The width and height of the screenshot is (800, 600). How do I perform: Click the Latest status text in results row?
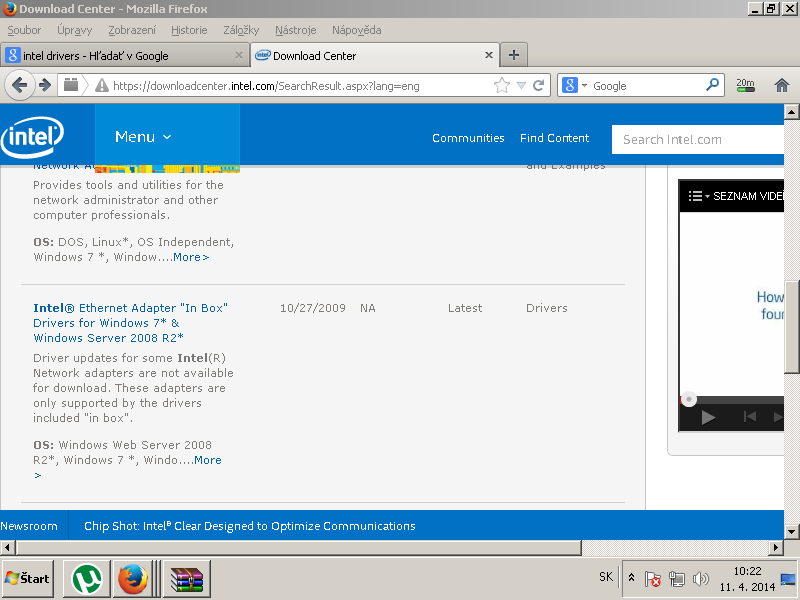click(465, 308)
